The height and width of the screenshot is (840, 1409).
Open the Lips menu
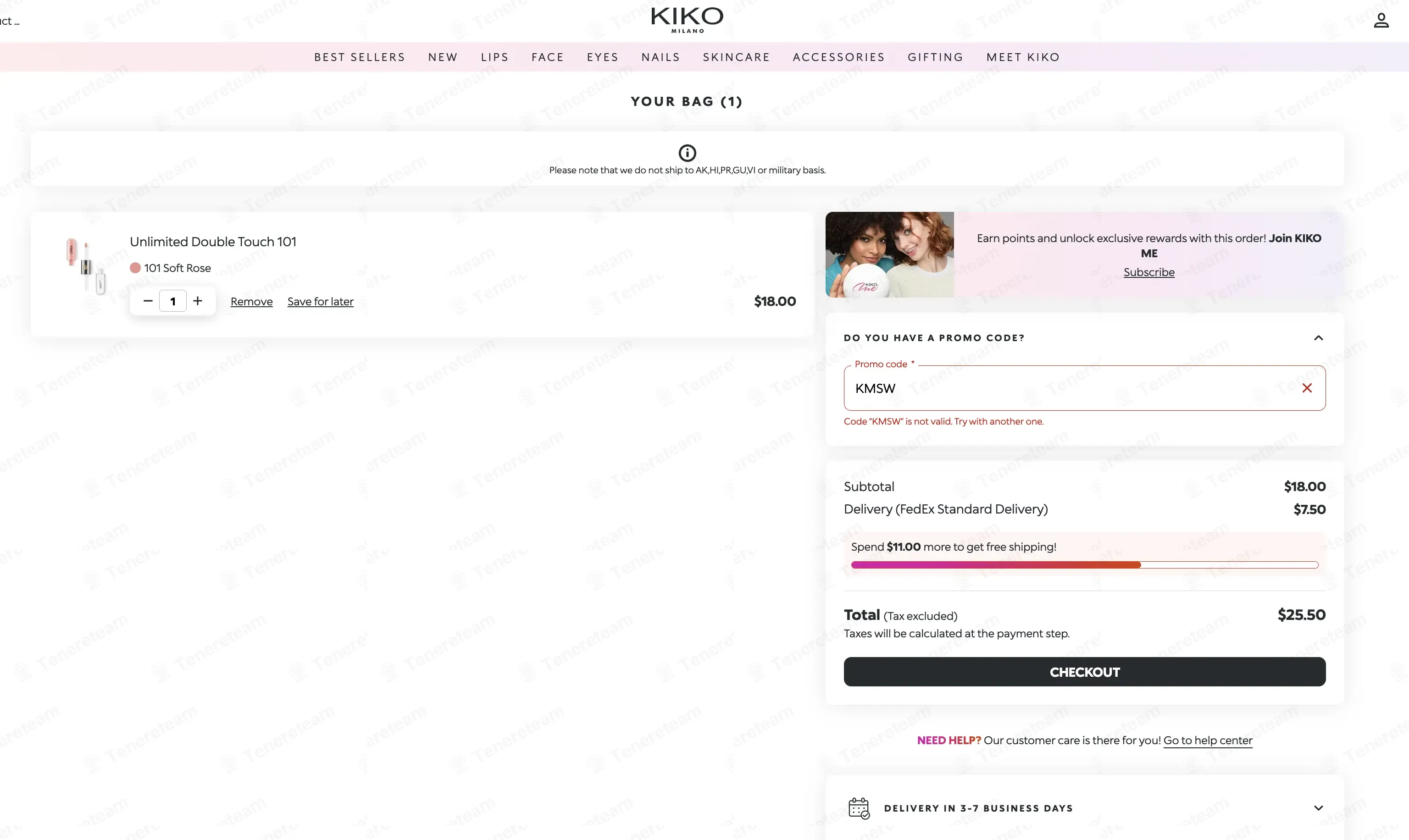(x=495, y=57)
